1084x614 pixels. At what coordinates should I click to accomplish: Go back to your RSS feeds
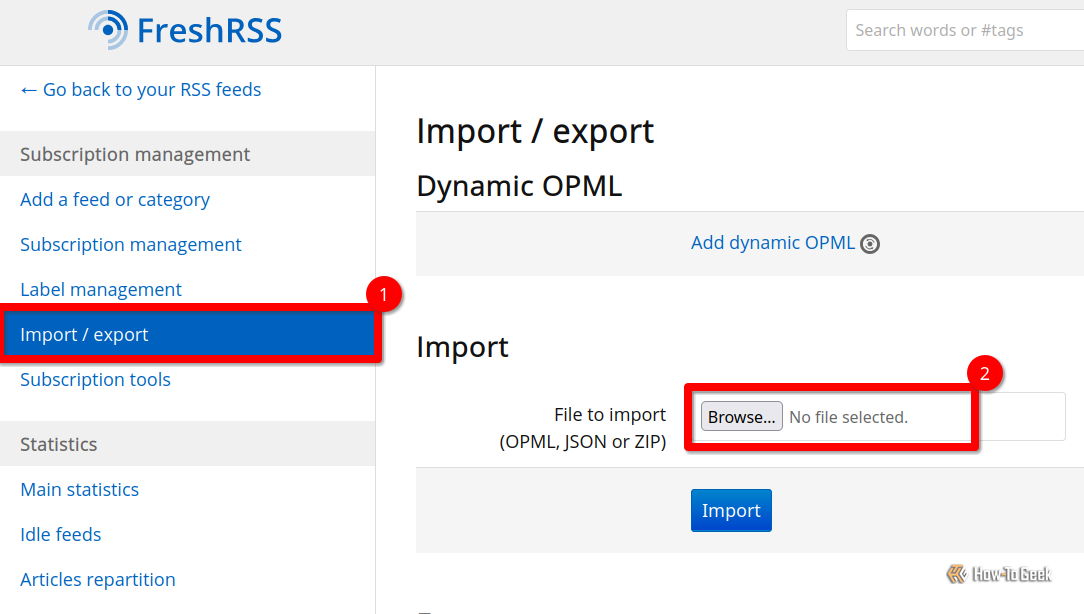(139, 89)
